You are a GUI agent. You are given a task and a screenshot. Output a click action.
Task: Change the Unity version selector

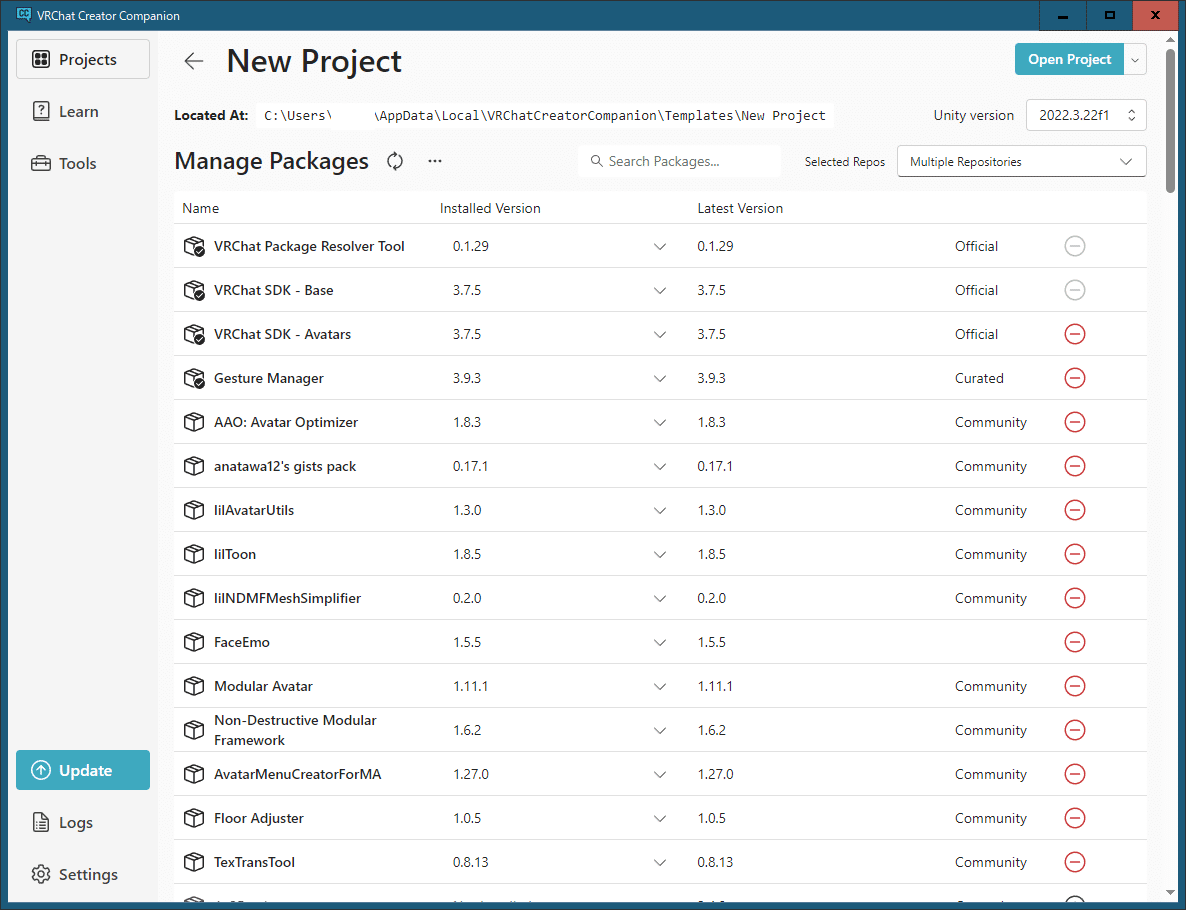1086,115
